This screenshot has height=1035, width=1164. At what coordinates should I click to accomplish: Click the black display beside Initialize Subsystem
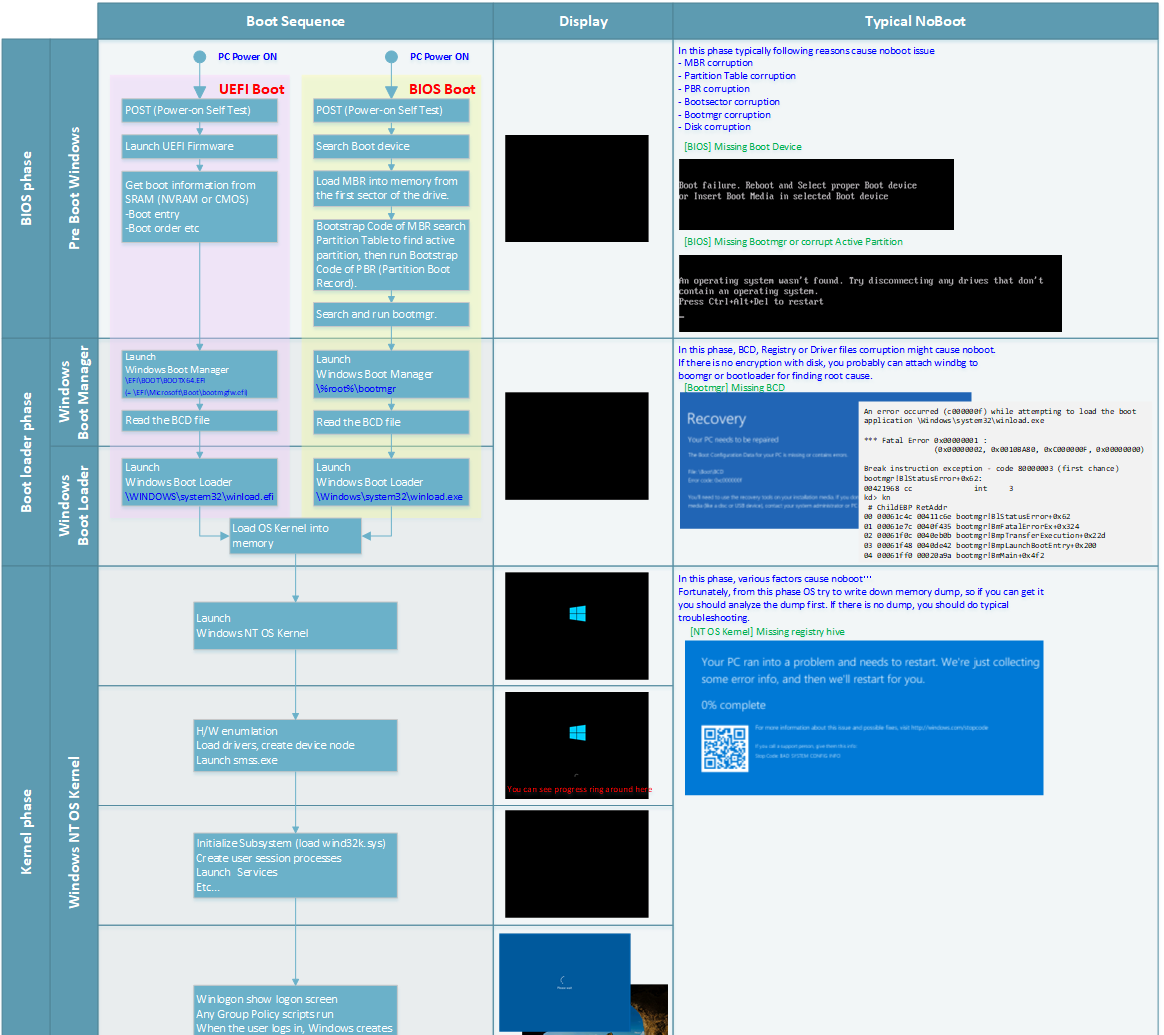tap(577, 864)
